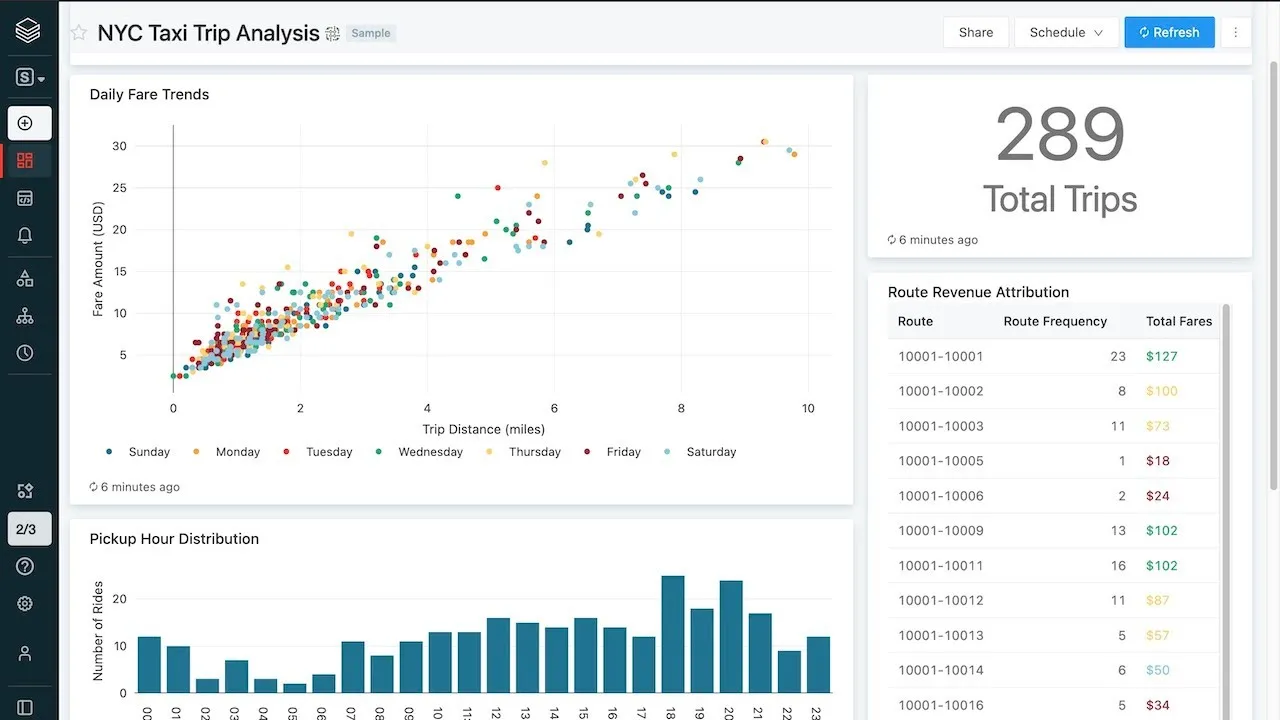The image size is (1280, 720).
Task: Click the 289 Total Trips counter
Action: pos(1060,135)
